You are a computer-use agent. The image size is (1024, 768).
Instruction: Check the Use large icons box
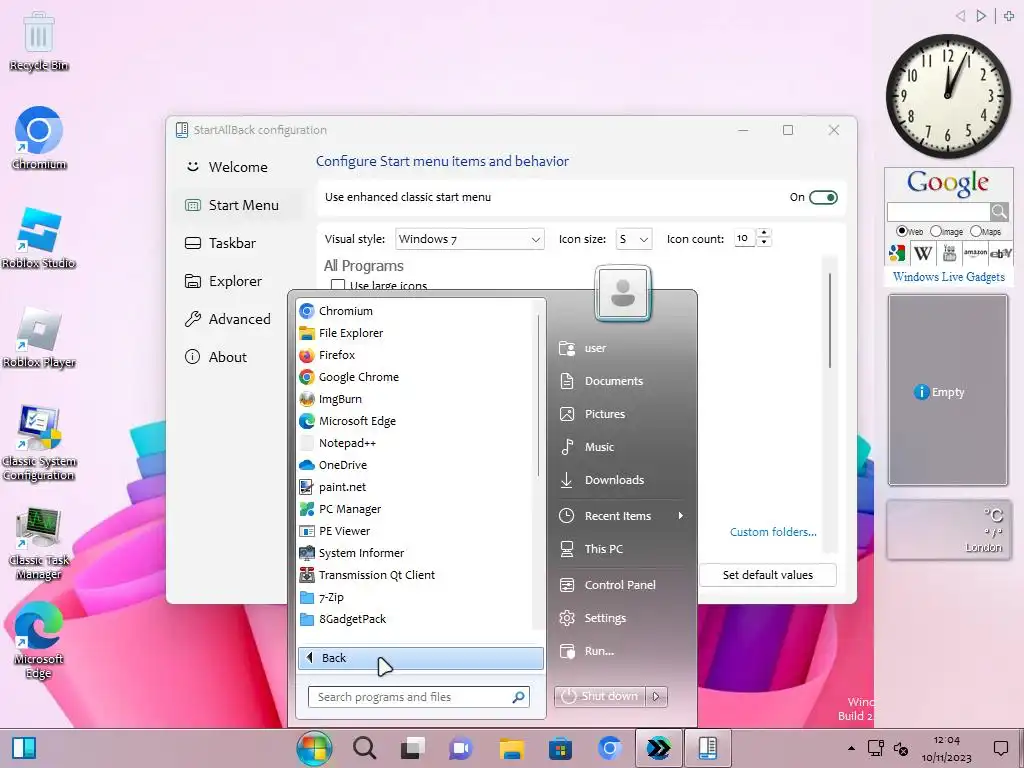pyautogui.click(x=338, y=285)
